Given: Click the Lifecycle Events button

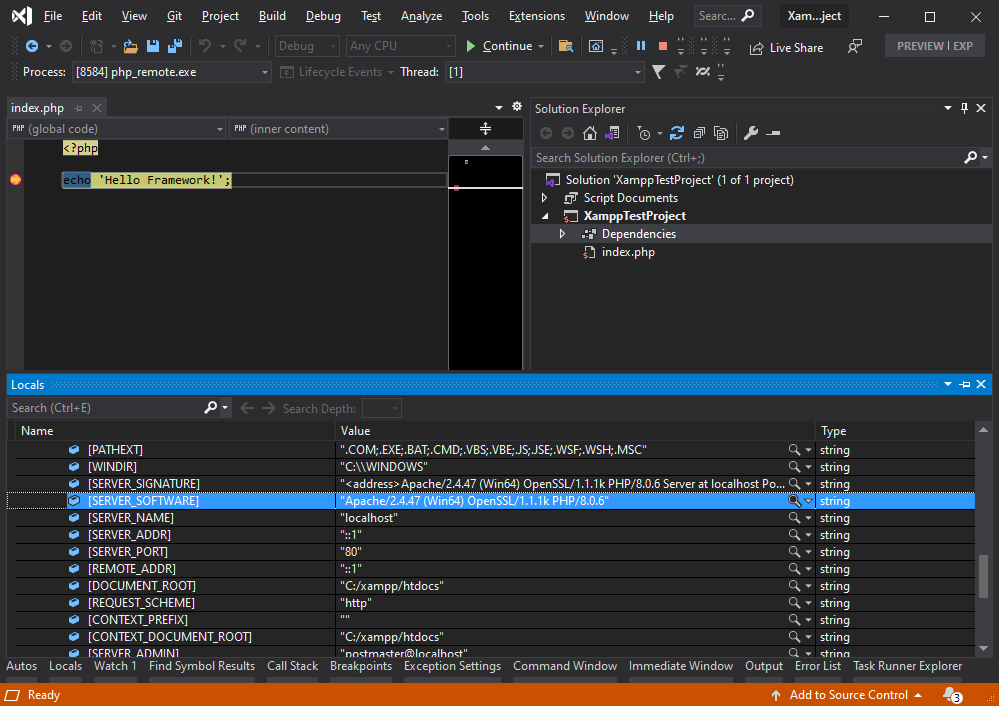Looking at the screenshot, I should click(x=337, y=72).
